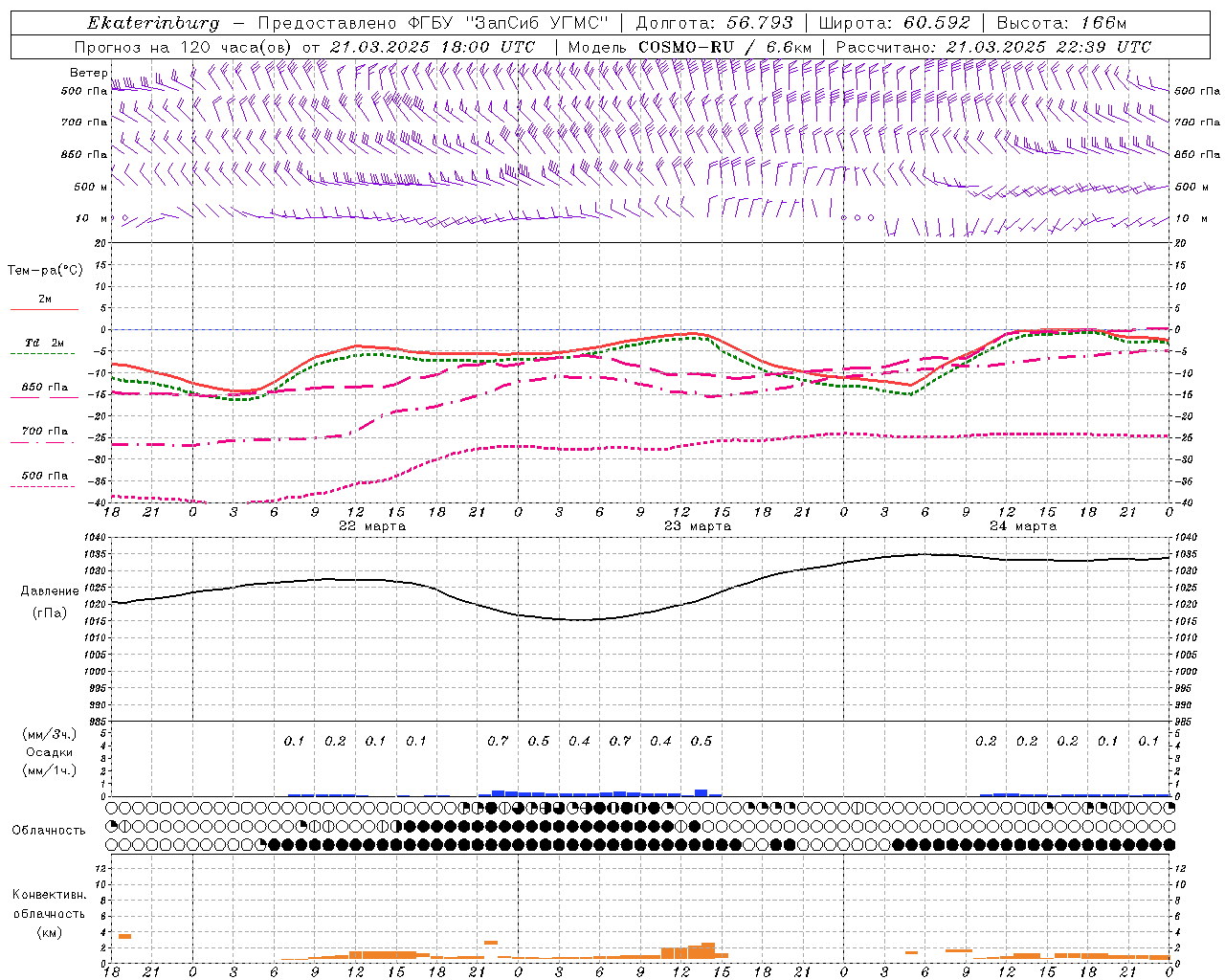Click the 'Рассчитано: 21.03.2025 22:39 UTC' timestamp

pos(993,47)
